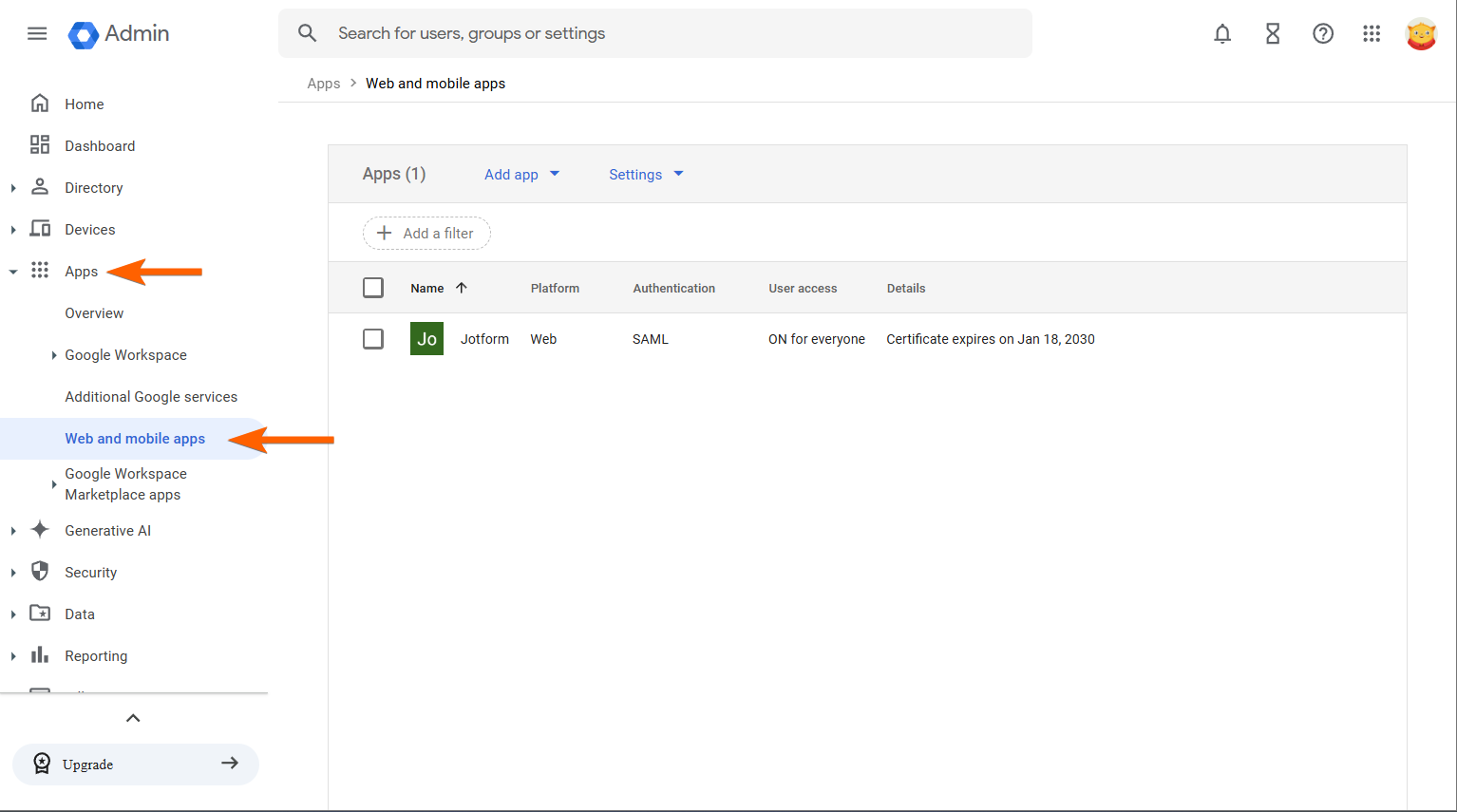Click the search field for users and settings
Screen dimensions: 1457x812
pos(655,34)
